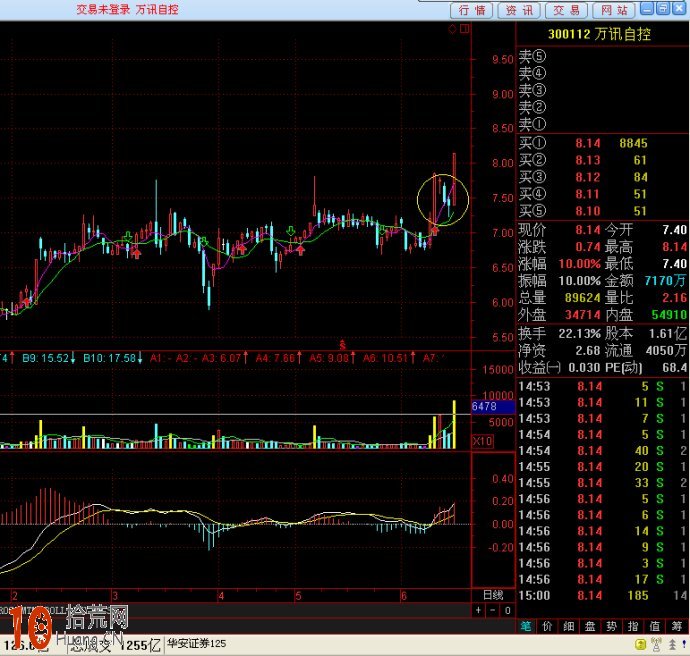This screenshot has height=656, width=690.
Task: Click the antenna connection status icon
Action: pos(657,645)
